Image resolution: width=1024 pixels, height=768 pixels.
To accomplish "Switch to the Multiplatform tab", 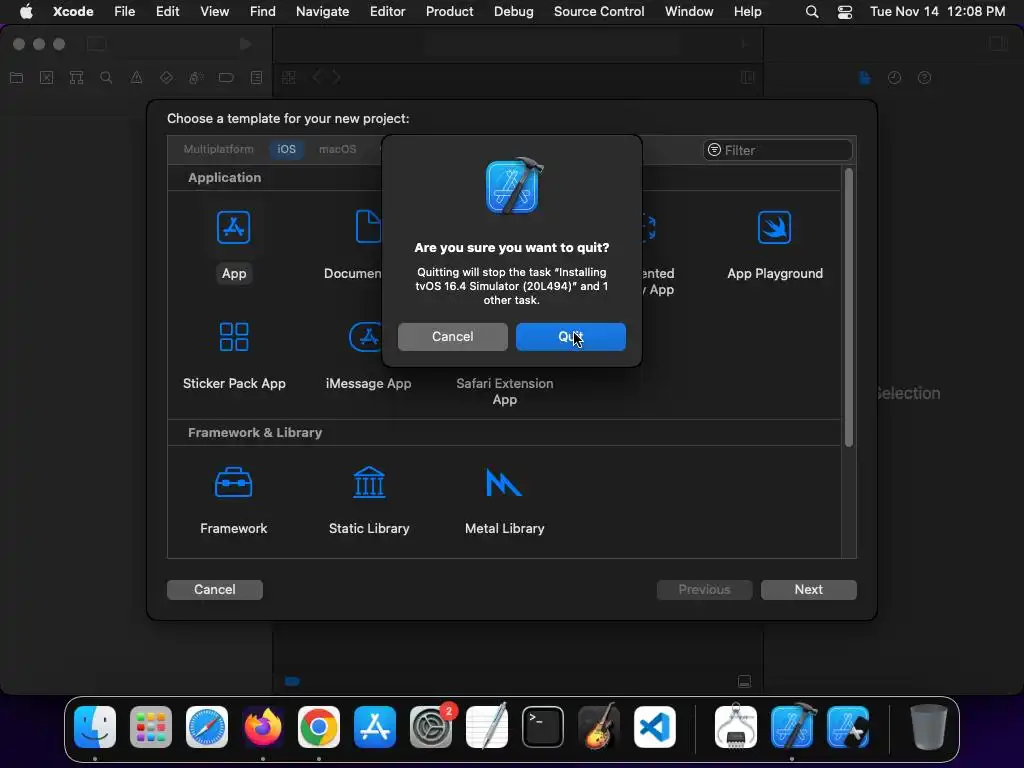I will pyautogui.click(x=218, y=149).
